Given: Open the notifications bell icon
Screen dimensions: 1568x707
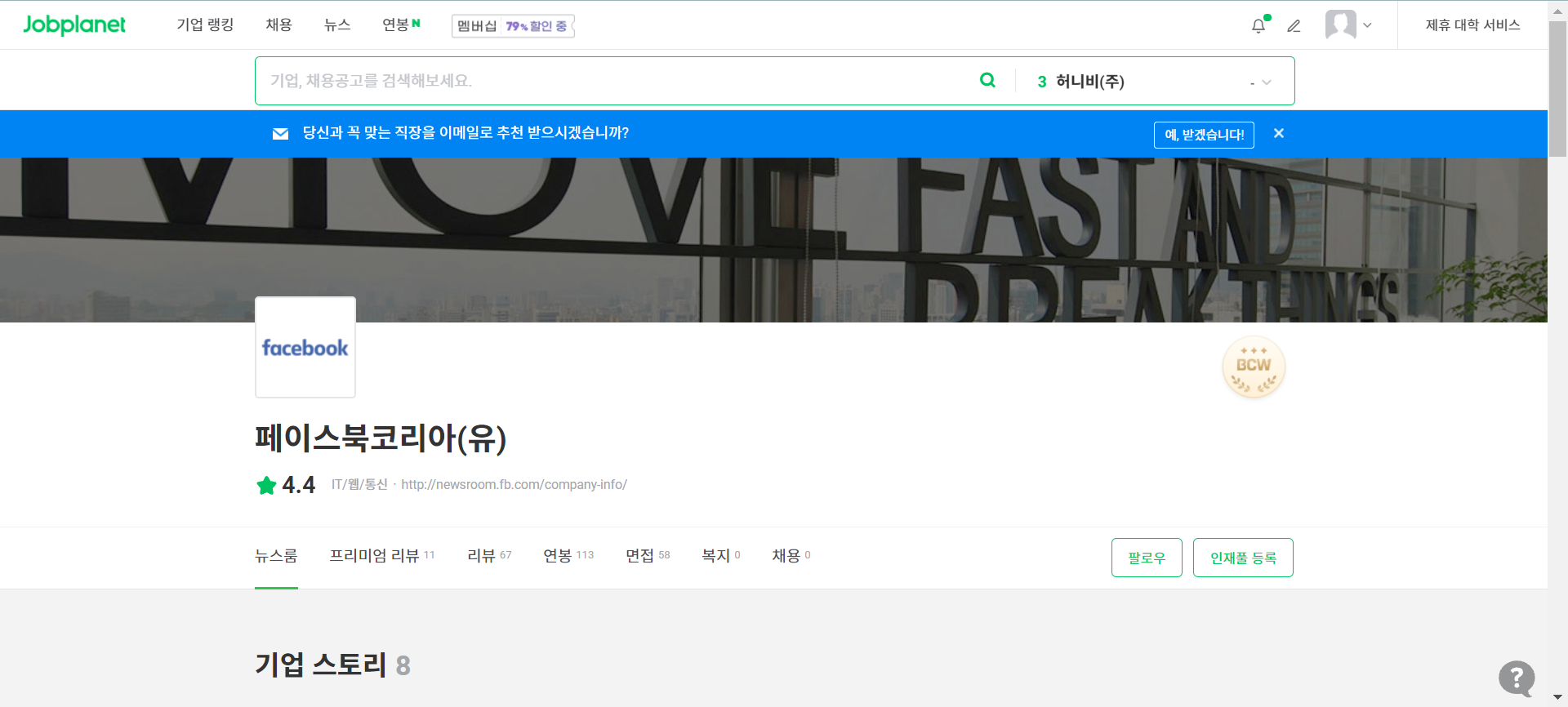Looking at the screenshot, I should [x=1258, y=25].
